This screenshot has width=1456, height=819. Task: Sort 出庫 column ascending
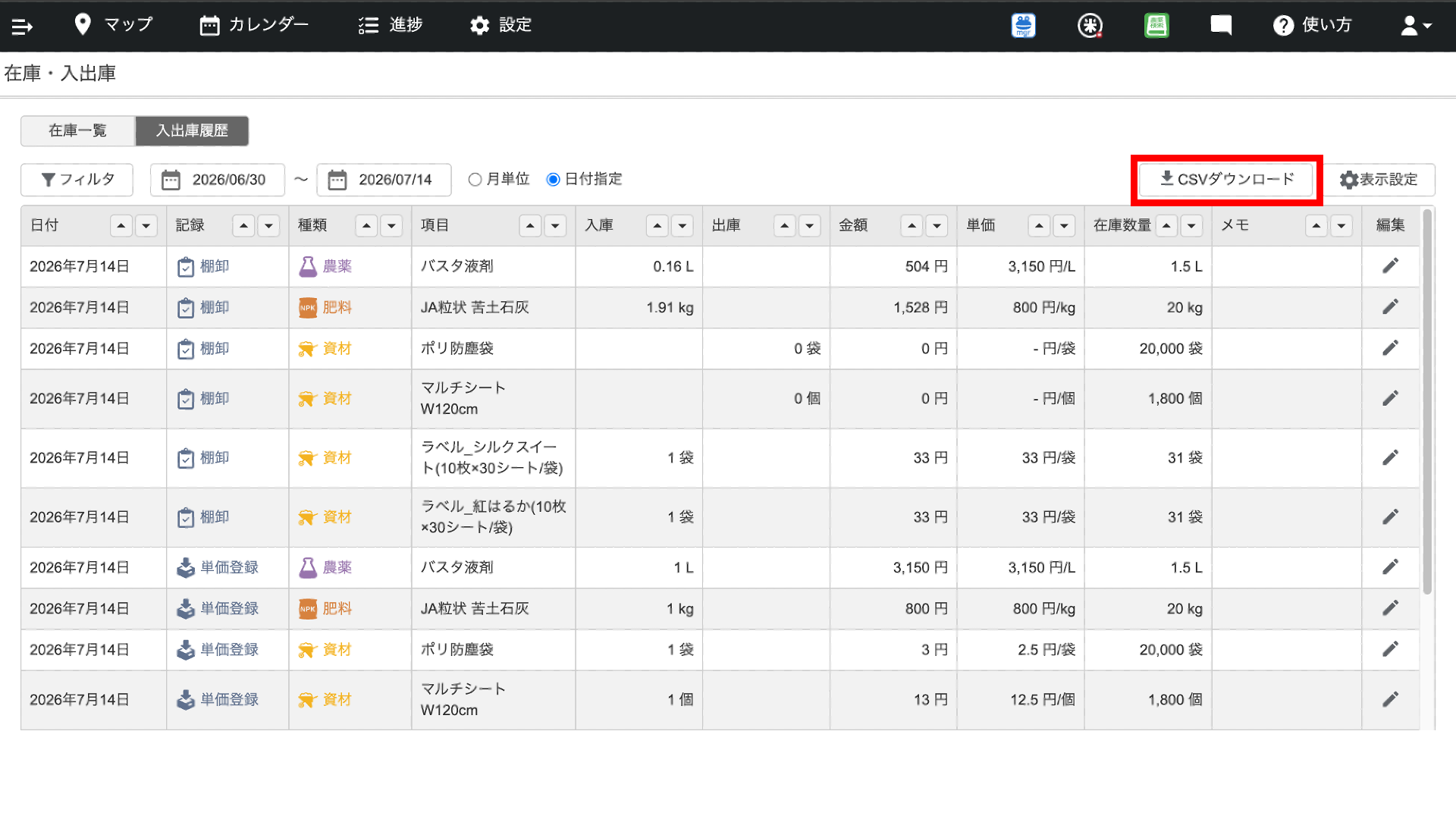(x=785, y=225)
